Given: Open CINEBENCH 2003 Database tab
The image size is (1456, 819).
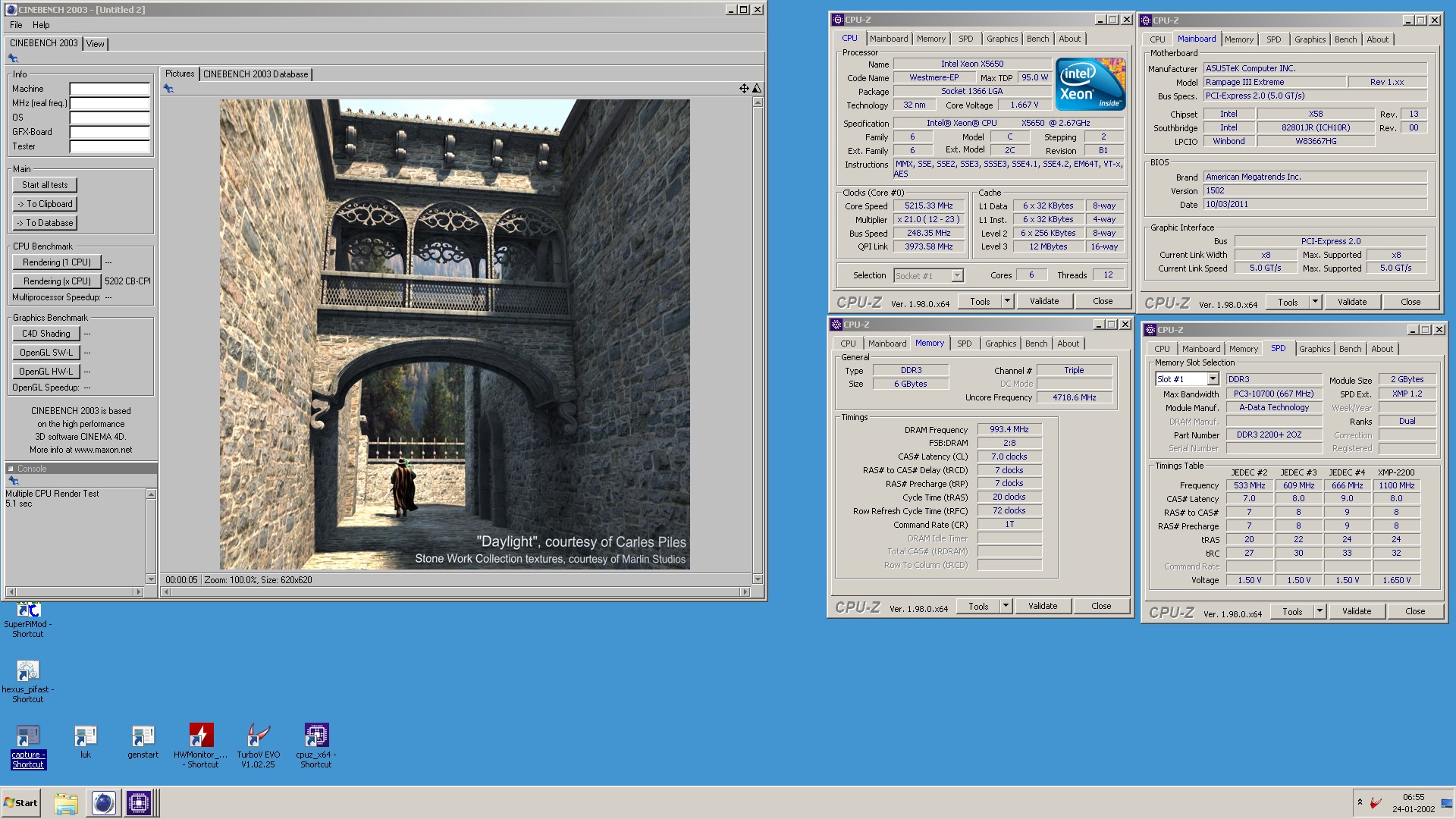Looking at the screenshot, I should (x=256, y=74).
